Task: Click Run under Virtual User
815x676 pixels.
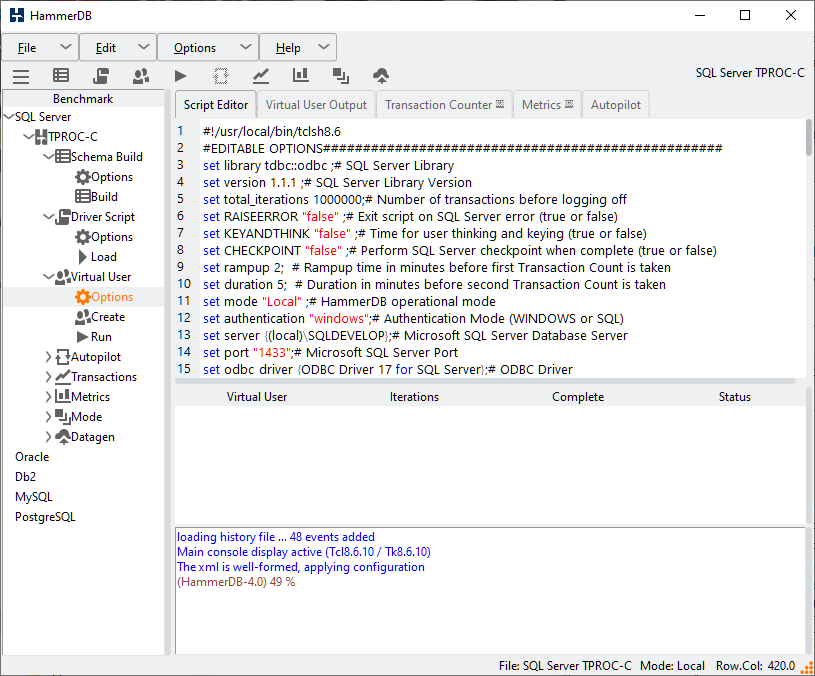Action: click(x=101, y=337)
